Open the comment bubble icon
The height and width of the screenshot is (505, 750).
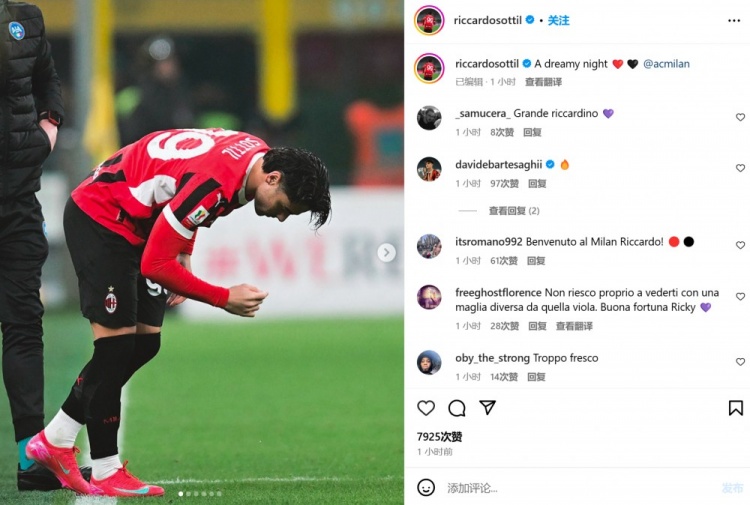pyautogui.click(x=457, y=408)
